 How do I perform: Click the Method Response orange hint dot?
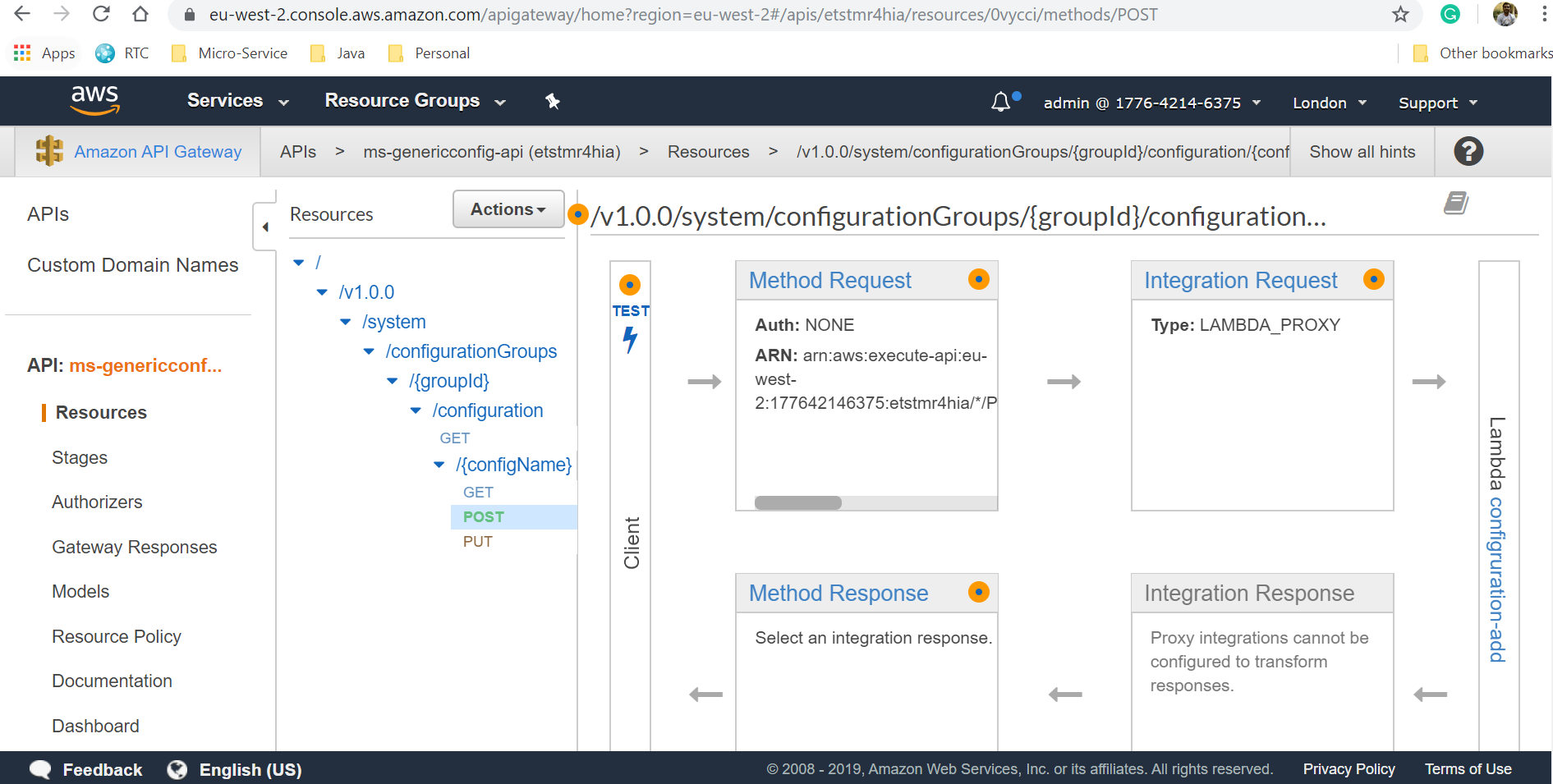pyautogui.click(x=978, y=592)
